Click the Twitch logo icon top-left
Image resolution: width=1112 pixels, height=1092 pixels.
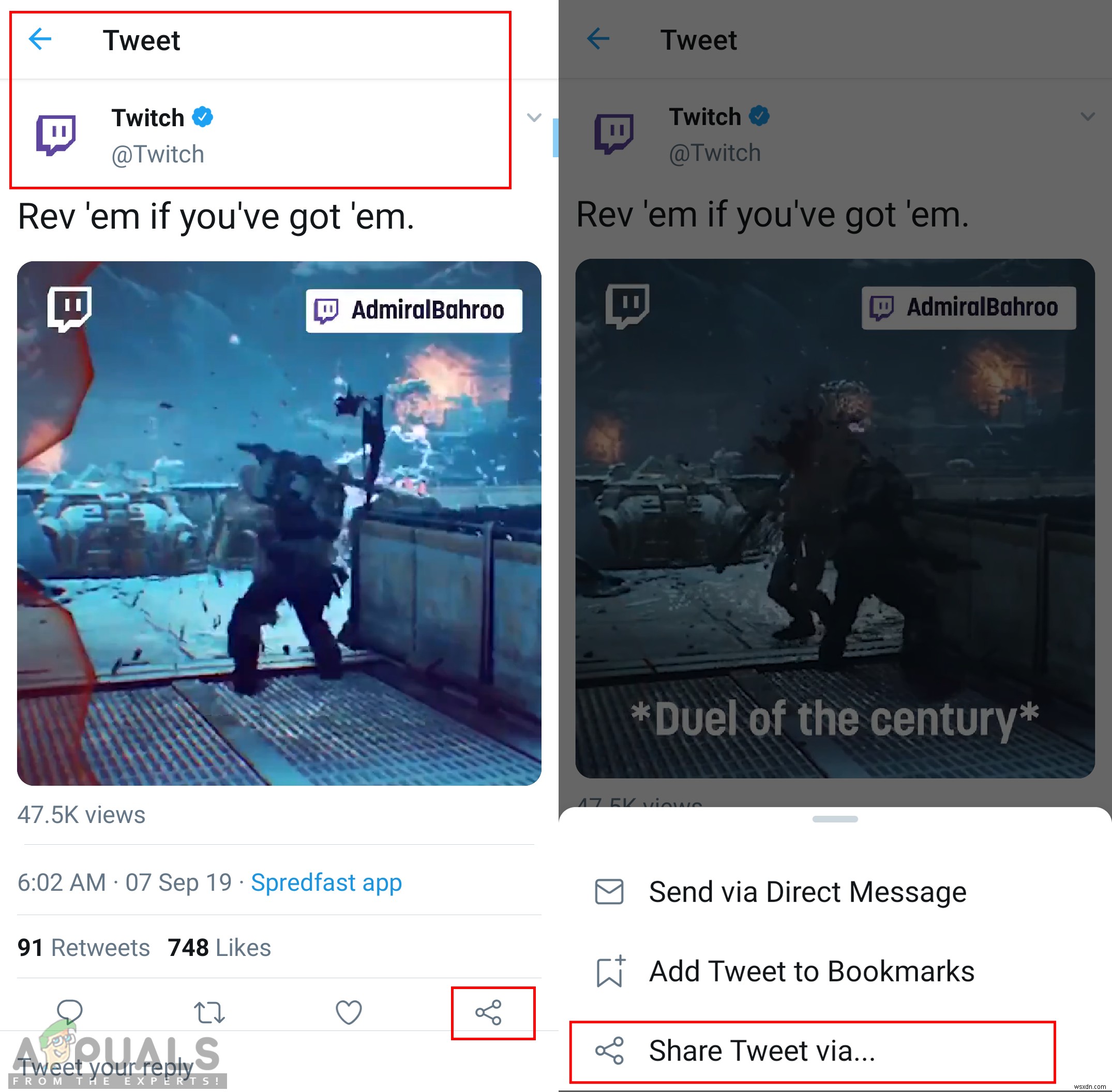tap(55, 131)
